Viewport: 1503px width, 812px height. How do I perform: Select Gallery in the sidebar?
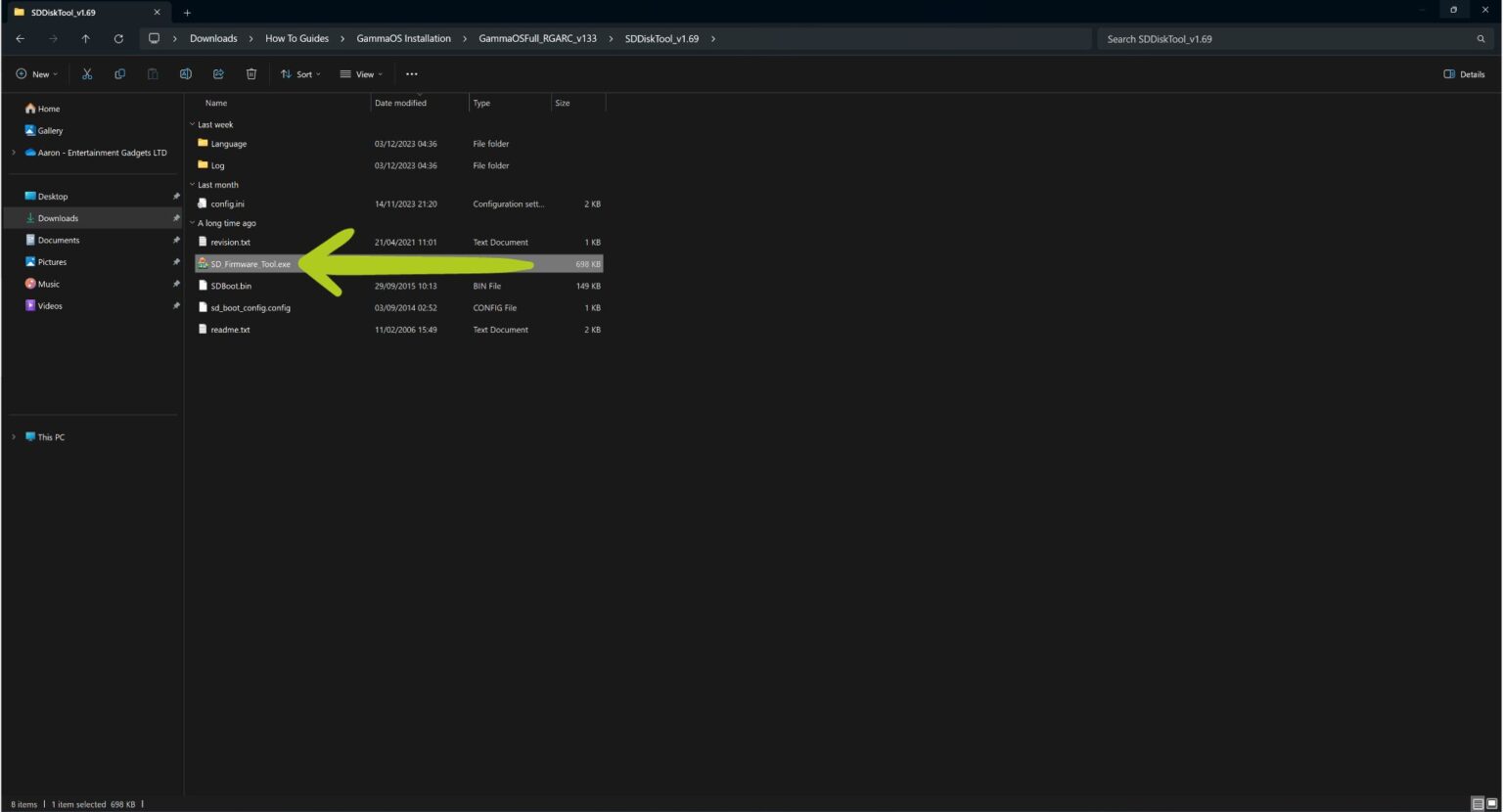(44, 130)
